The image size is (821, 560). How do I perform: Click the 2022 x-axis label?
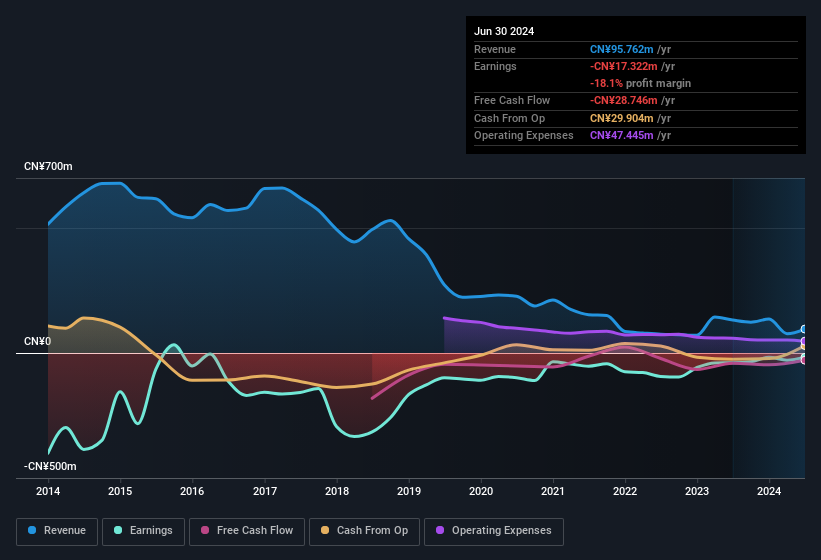click(x=625, y=491)
